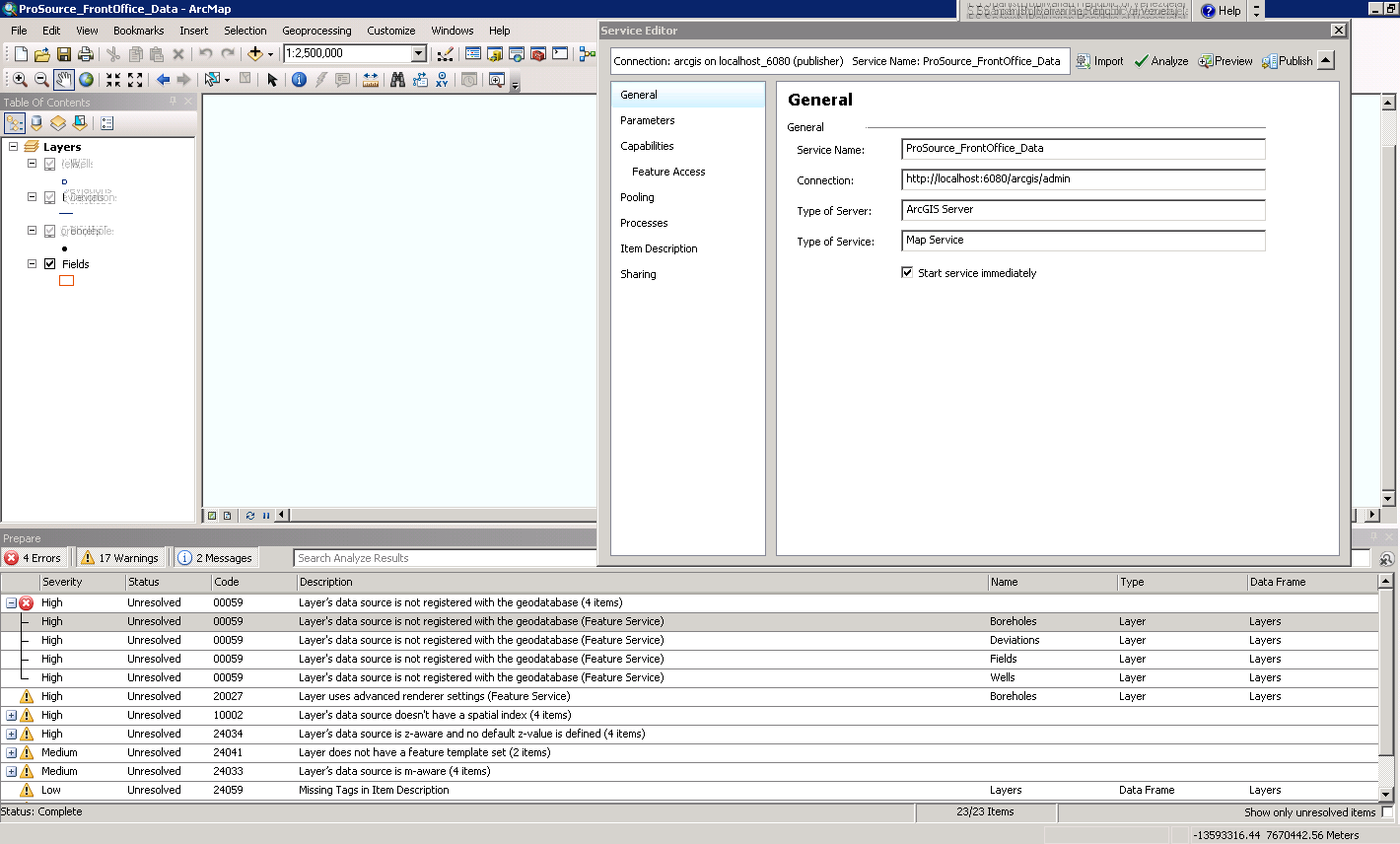Expand the 24041 feature template warnings

[11, 752]
